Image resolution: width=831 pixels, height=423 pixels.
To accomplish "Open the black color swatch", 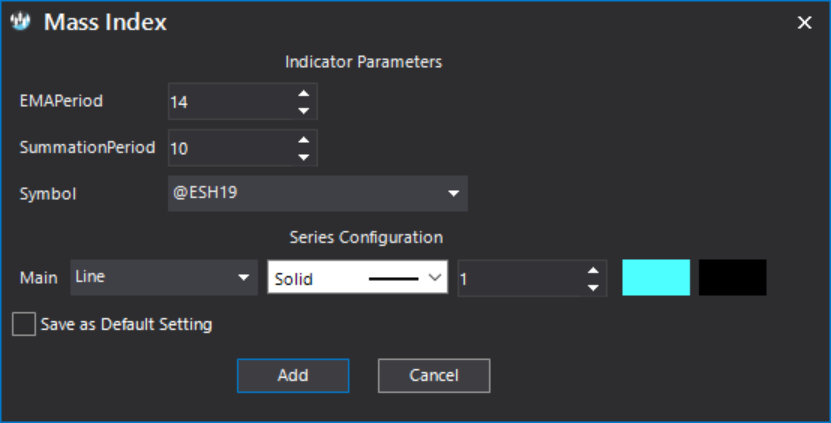I will coord(732,277).
